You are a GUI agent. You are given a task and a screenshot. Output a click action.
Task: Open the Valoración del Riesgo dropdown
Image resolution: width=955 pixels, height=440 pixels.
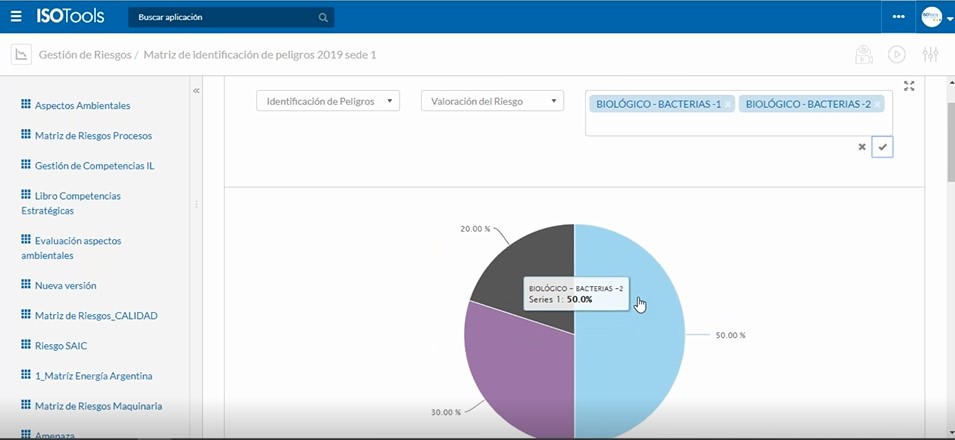click(x=492, y=101)
